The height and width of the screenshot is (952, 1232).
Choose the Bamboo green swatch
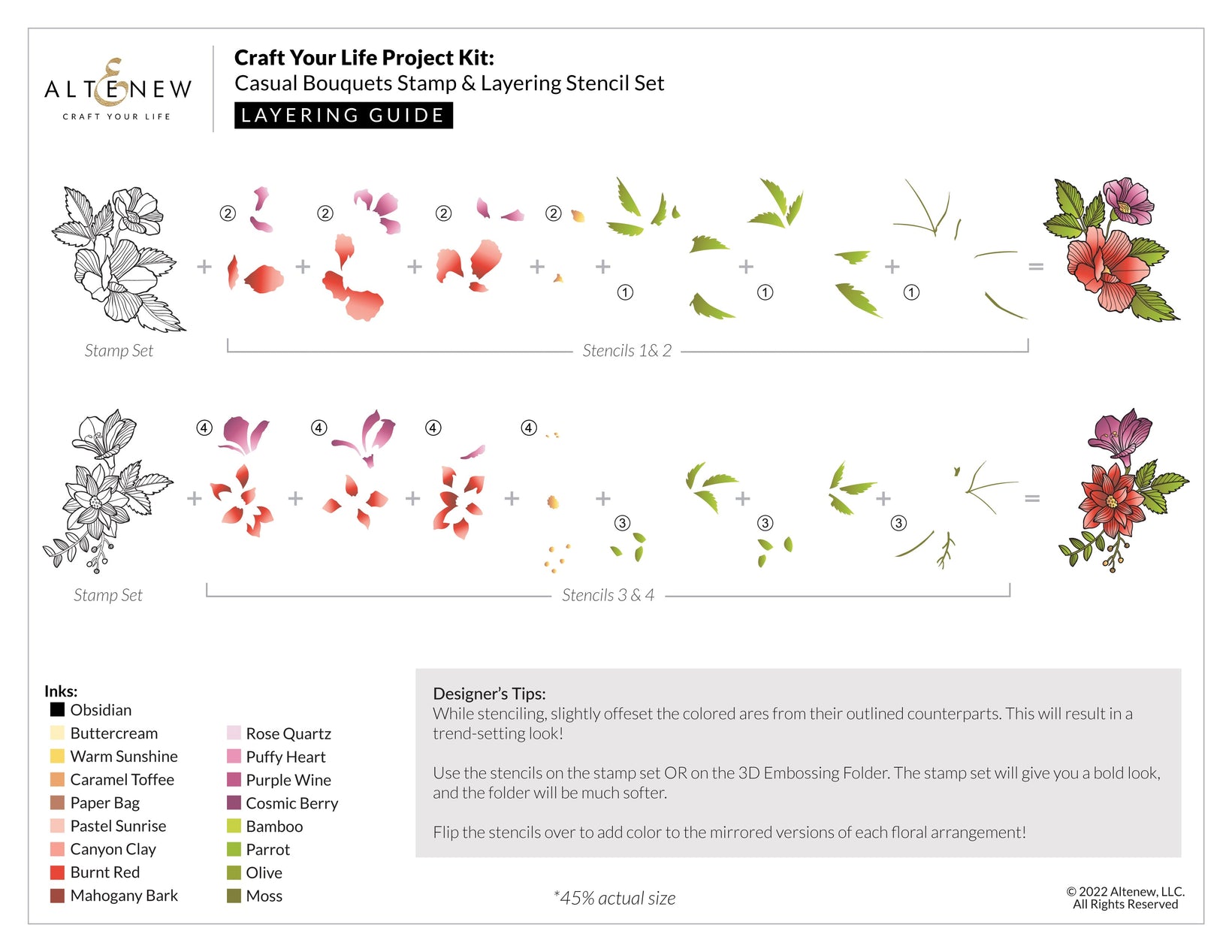[x=234, y=826]
